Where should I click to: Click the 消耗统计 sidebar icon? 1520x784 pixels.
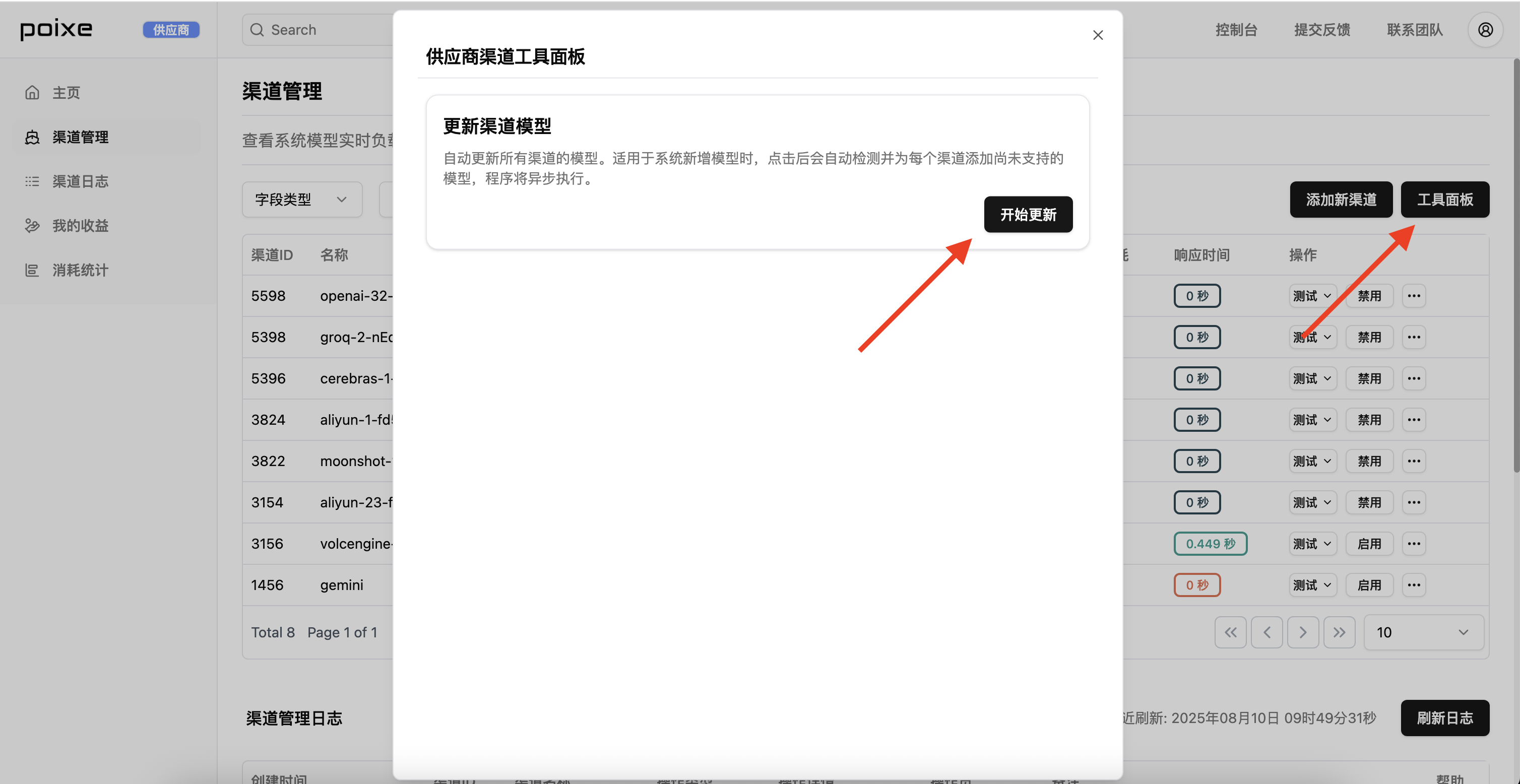tap(32, 270)
